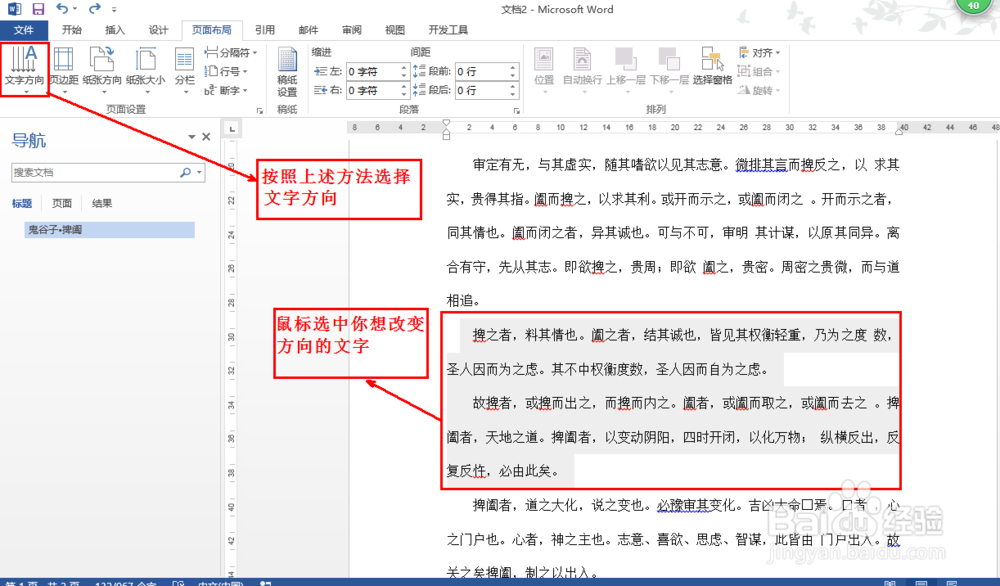Switch to the Developer (开发工具) tab
Screen dimensions: 1000x586
(x=448, y=30)
